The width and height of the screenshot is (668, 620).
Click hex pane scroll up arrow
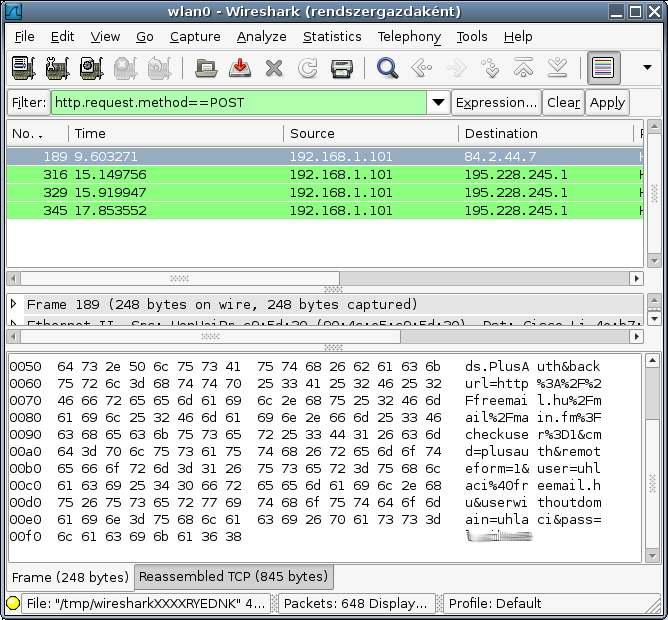(652, 361)
